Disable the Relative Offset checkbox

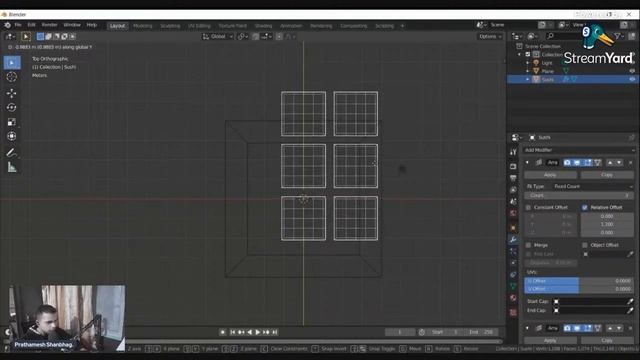point(584,208)
